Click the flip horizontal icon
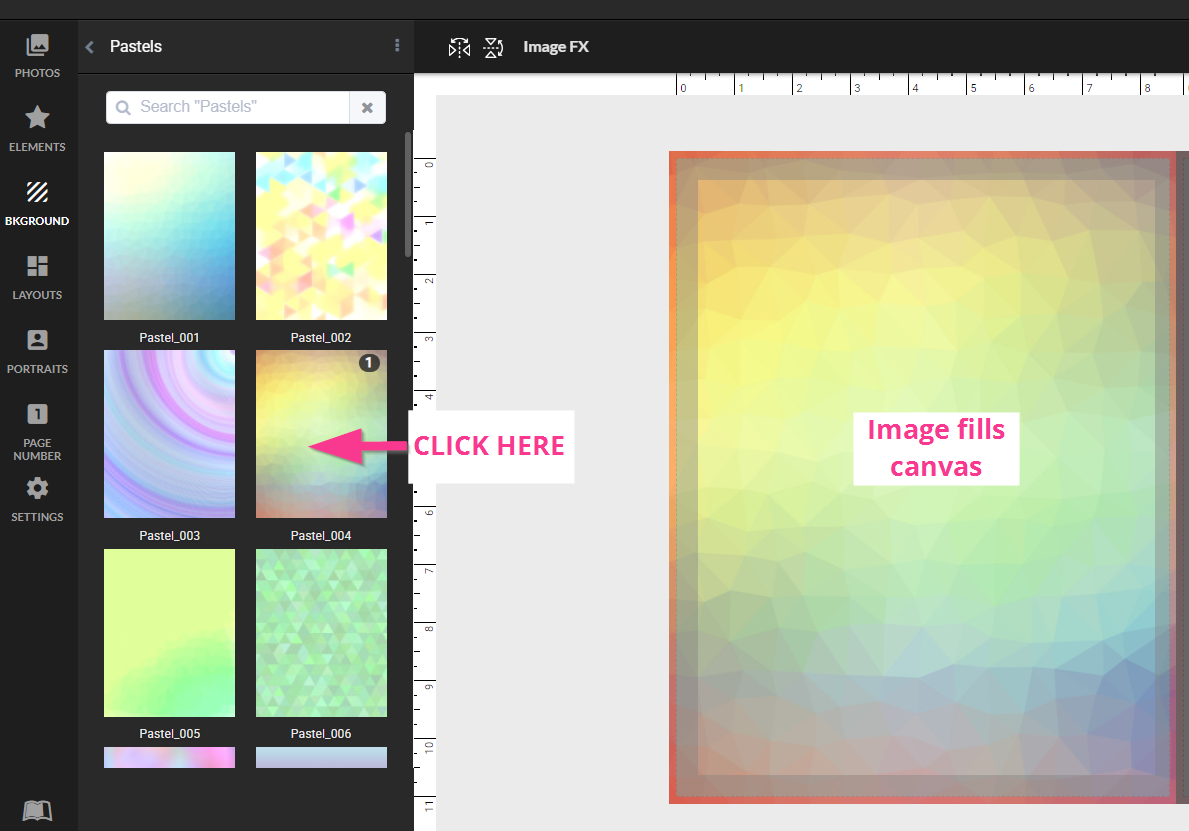 tap(459, 48)
